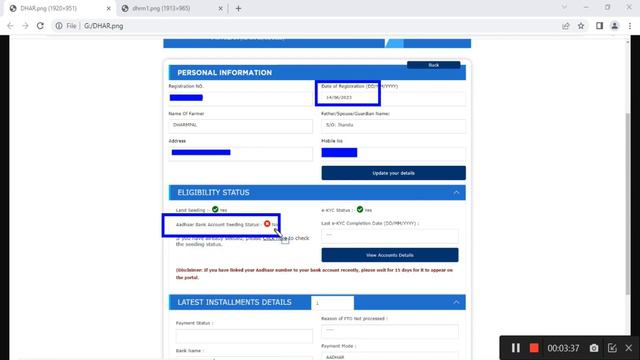Image resolution: width=640 pixels, height=360 pixels.
Task: Click the share page icon
Action: pos(565,26)
